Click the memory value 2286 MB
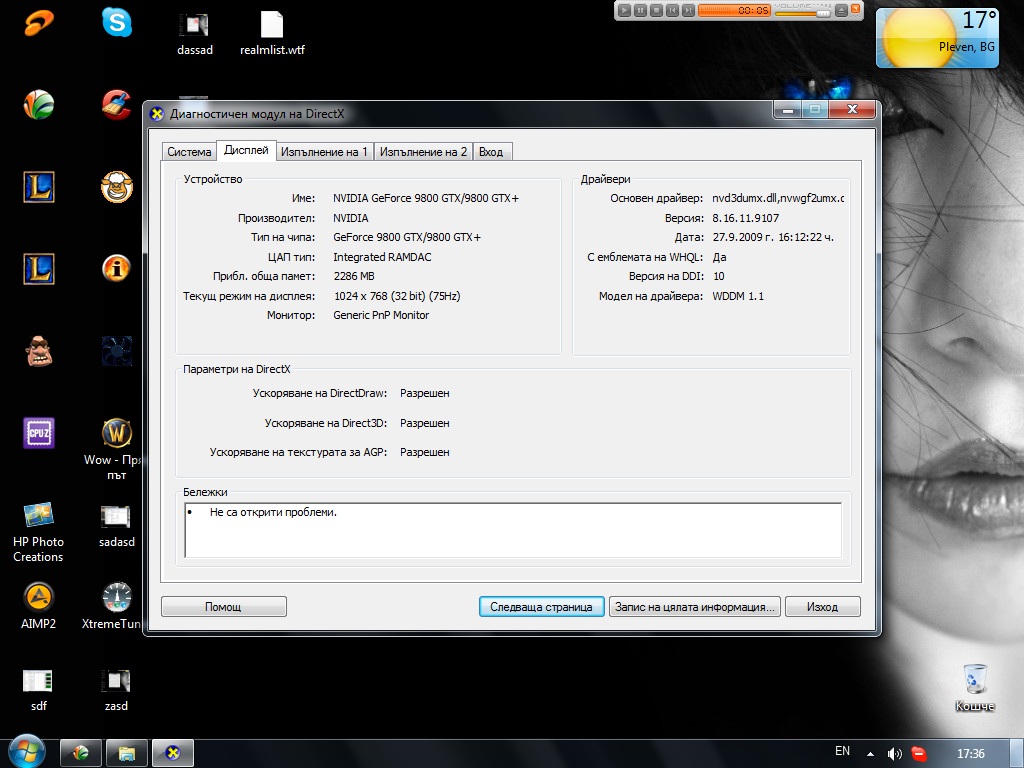This screenshot has width=1024, height=768. click(354, 276)
